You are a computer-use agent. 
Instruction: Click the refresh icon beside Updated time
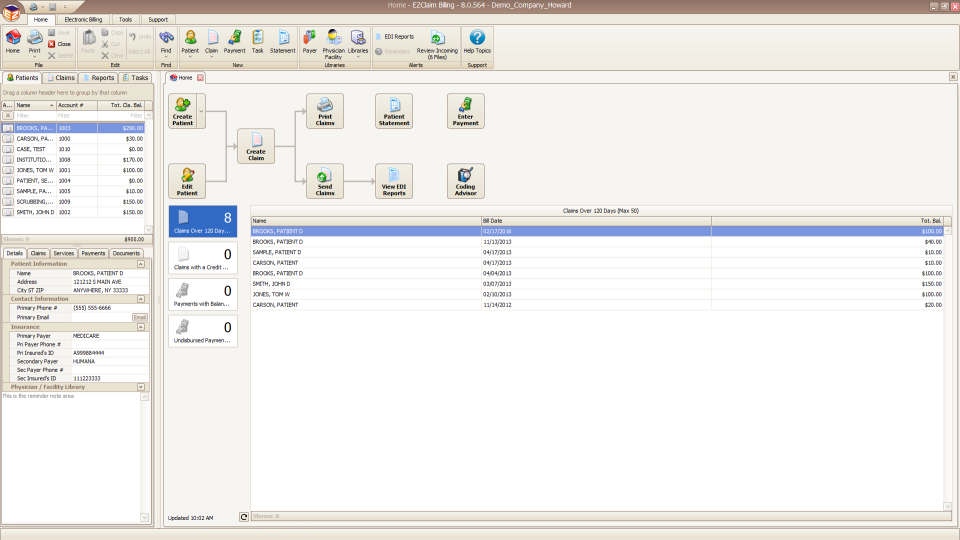(244, 517)
